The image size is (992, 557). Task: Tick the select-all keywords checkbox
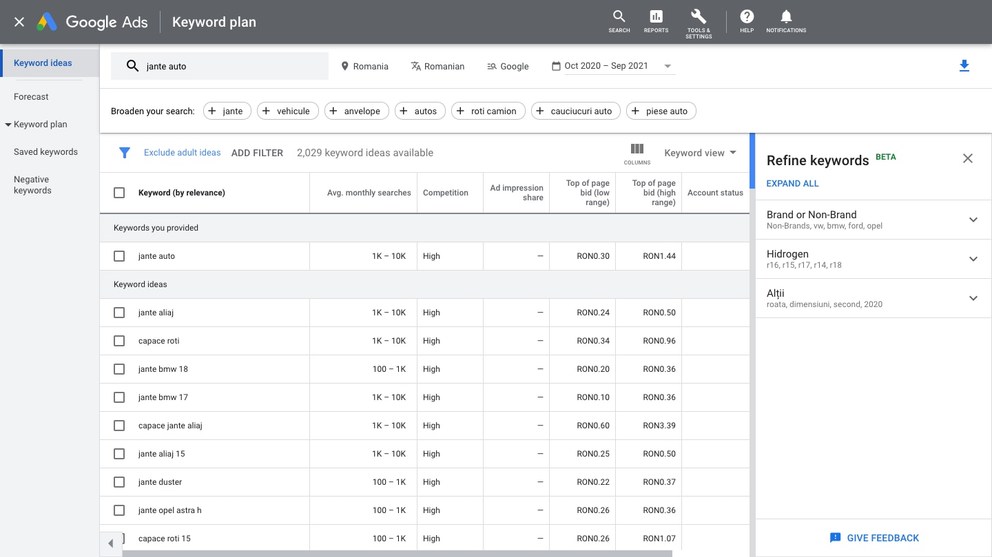click(119, 192)
